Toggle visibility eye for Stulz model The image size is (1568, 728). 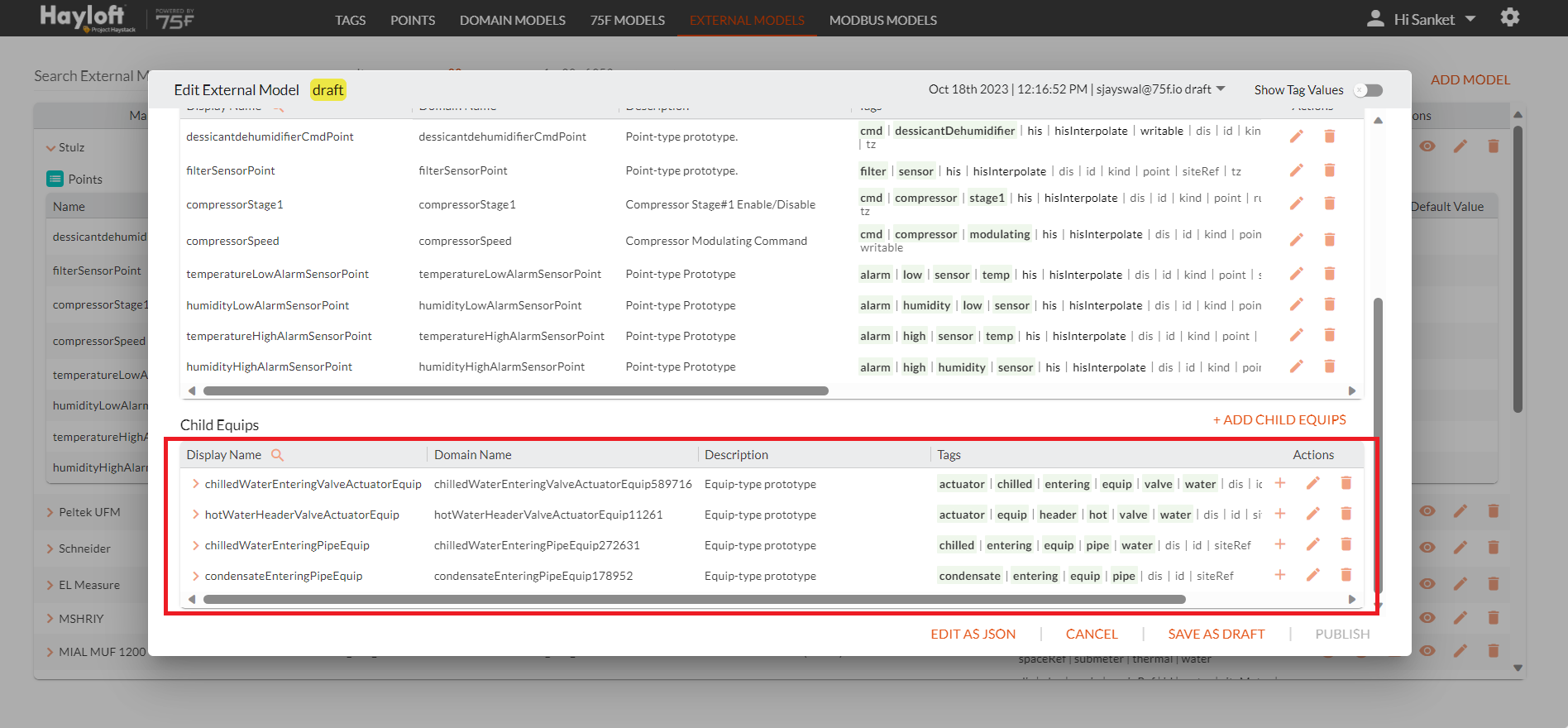pyautogui.click(x=1427, y=146)
